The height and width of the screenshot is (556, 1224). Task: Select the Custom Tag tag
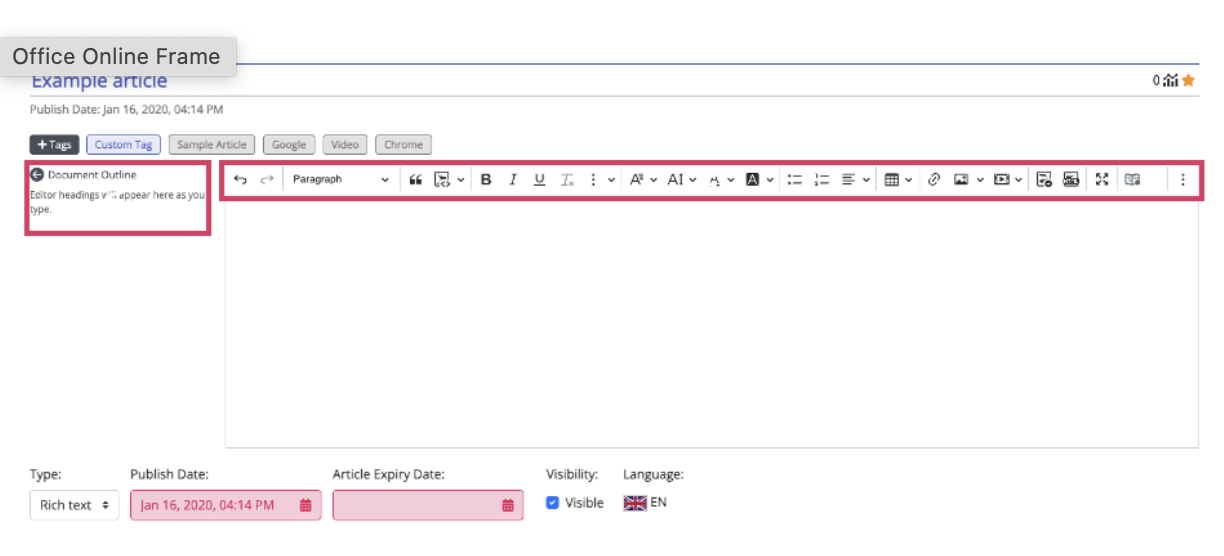(x=123, y=145)
